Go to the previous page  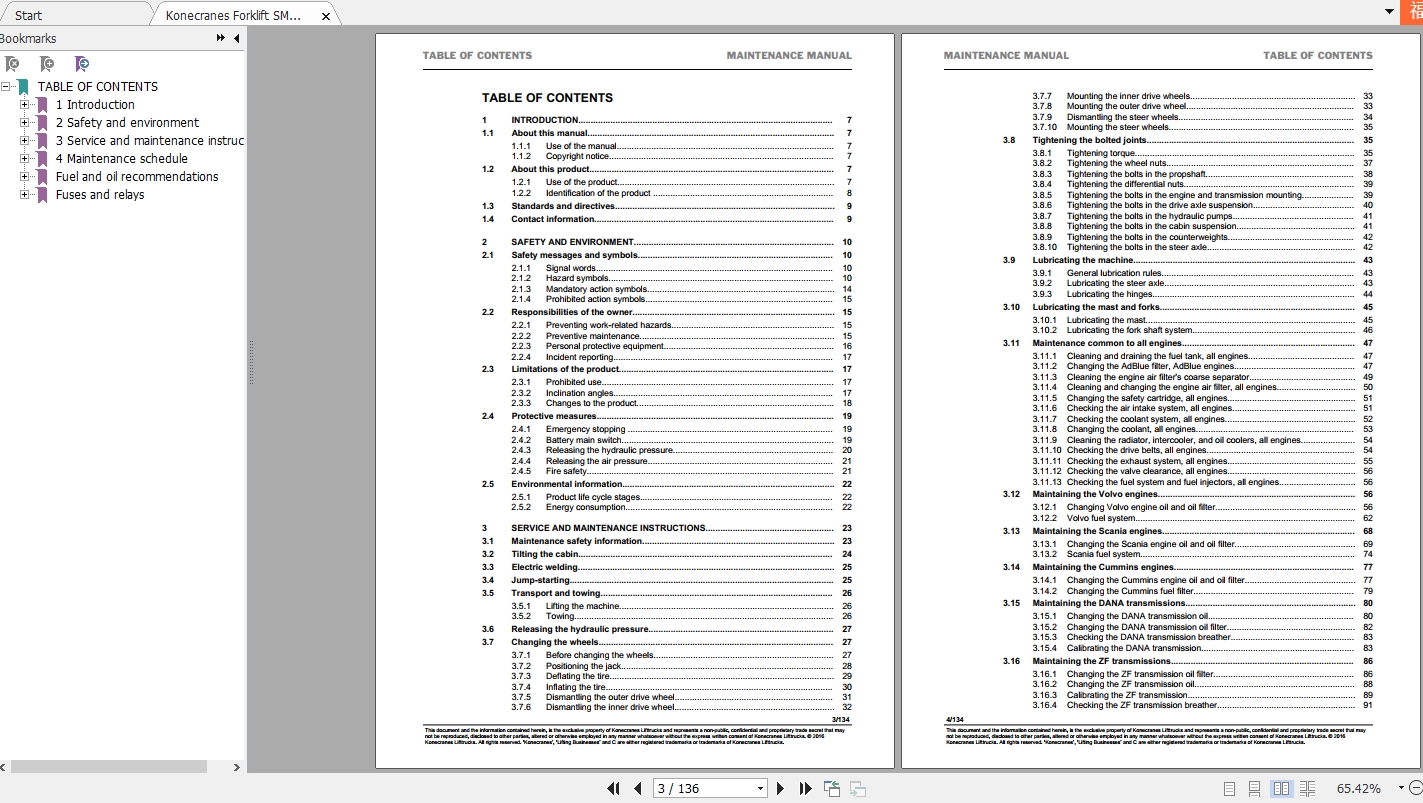(638, 788)
